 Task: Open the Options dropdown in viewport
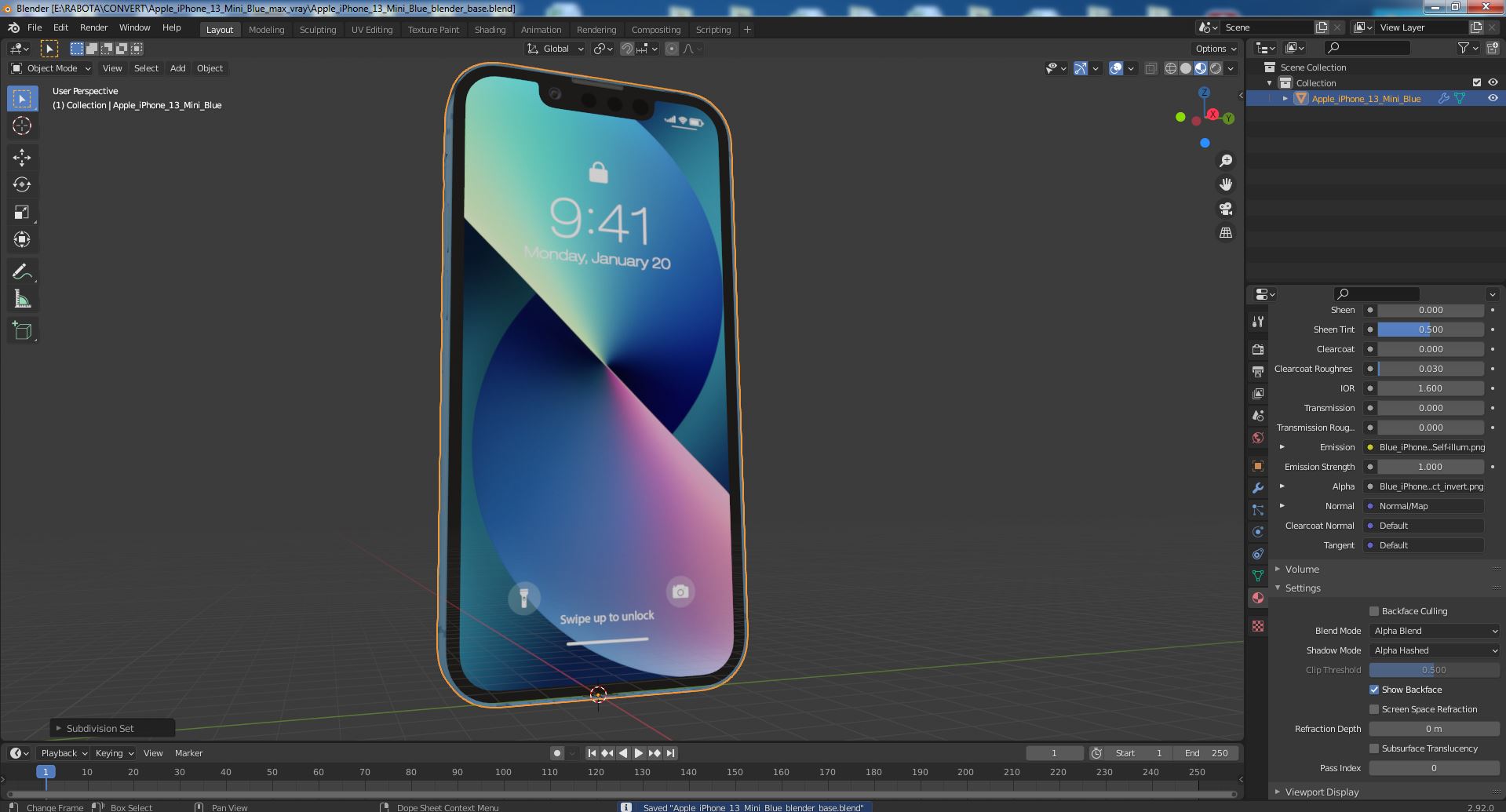click(x=1215, y=49)
